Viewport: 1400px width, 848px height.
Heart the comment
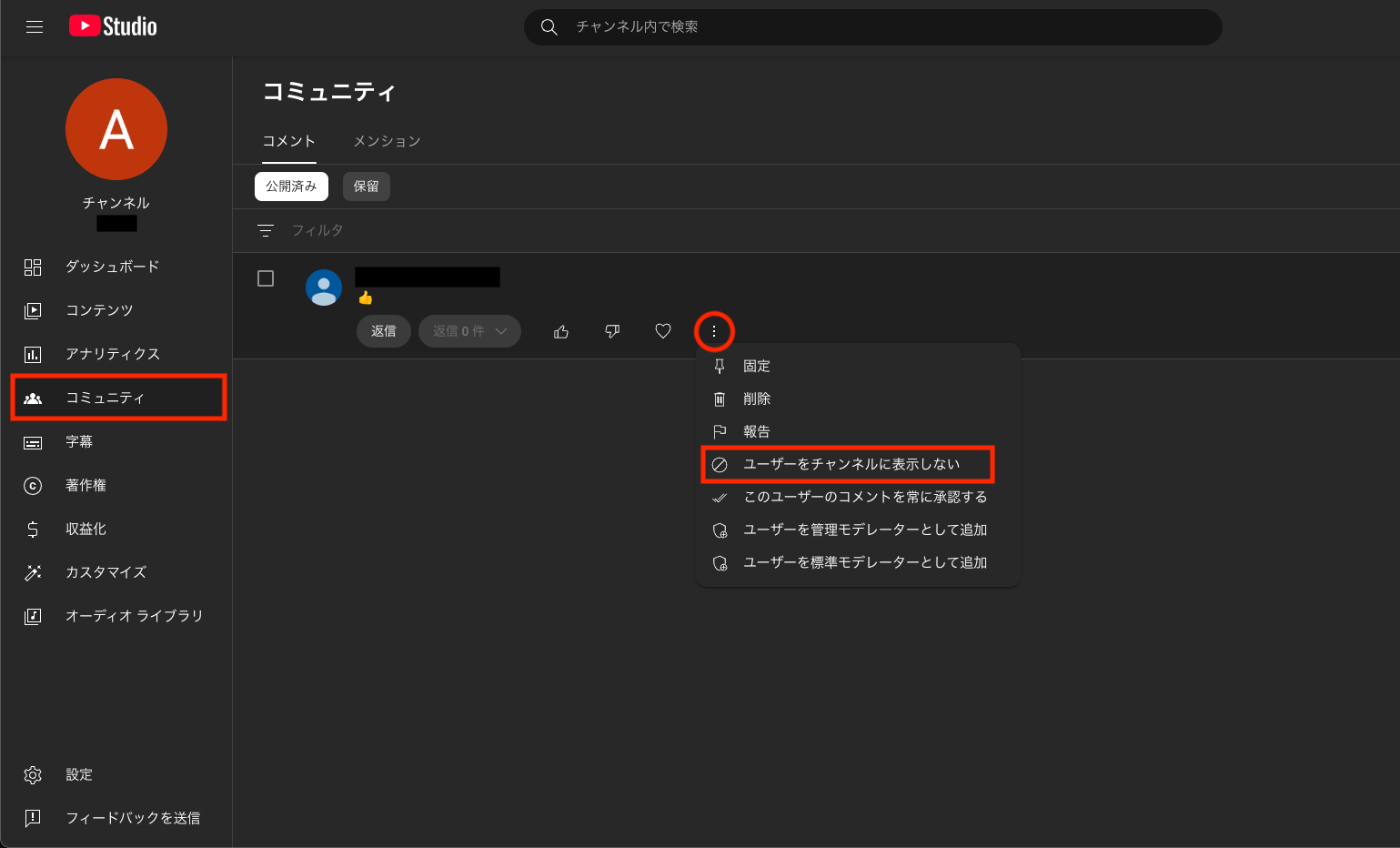(x=663, y=331)
